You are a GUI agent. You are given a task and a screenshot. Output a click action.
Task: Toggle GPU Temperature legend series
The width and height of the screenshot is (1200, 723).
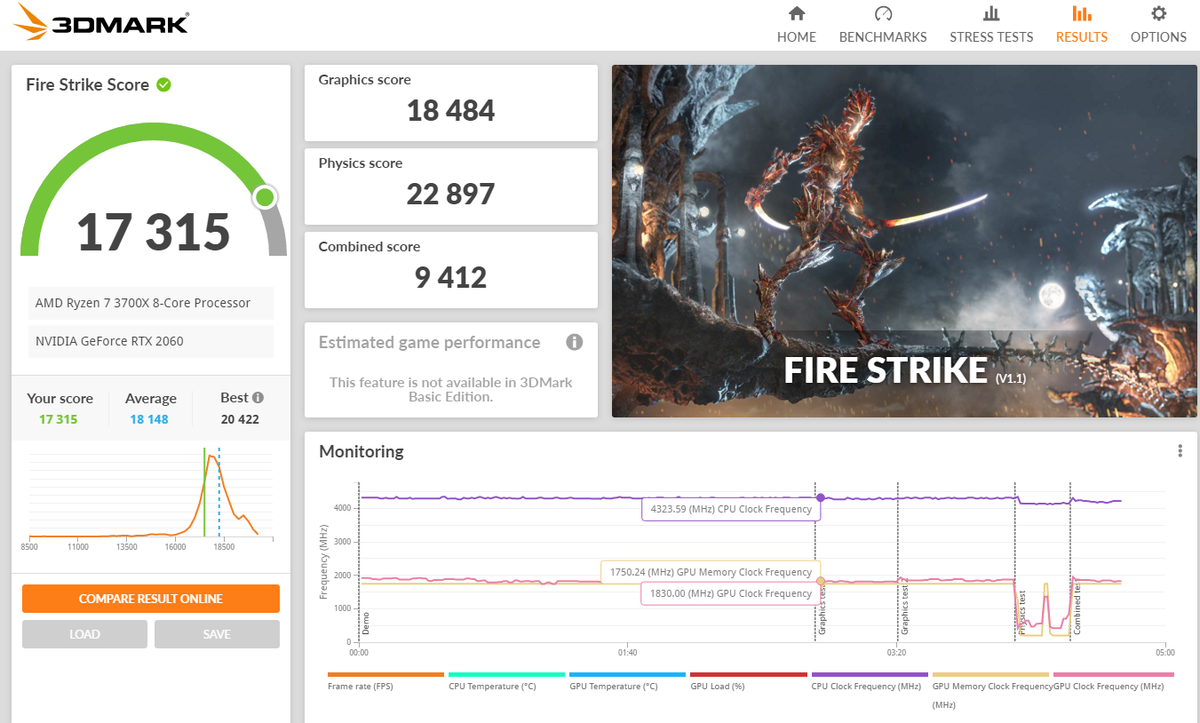[627, 681]
